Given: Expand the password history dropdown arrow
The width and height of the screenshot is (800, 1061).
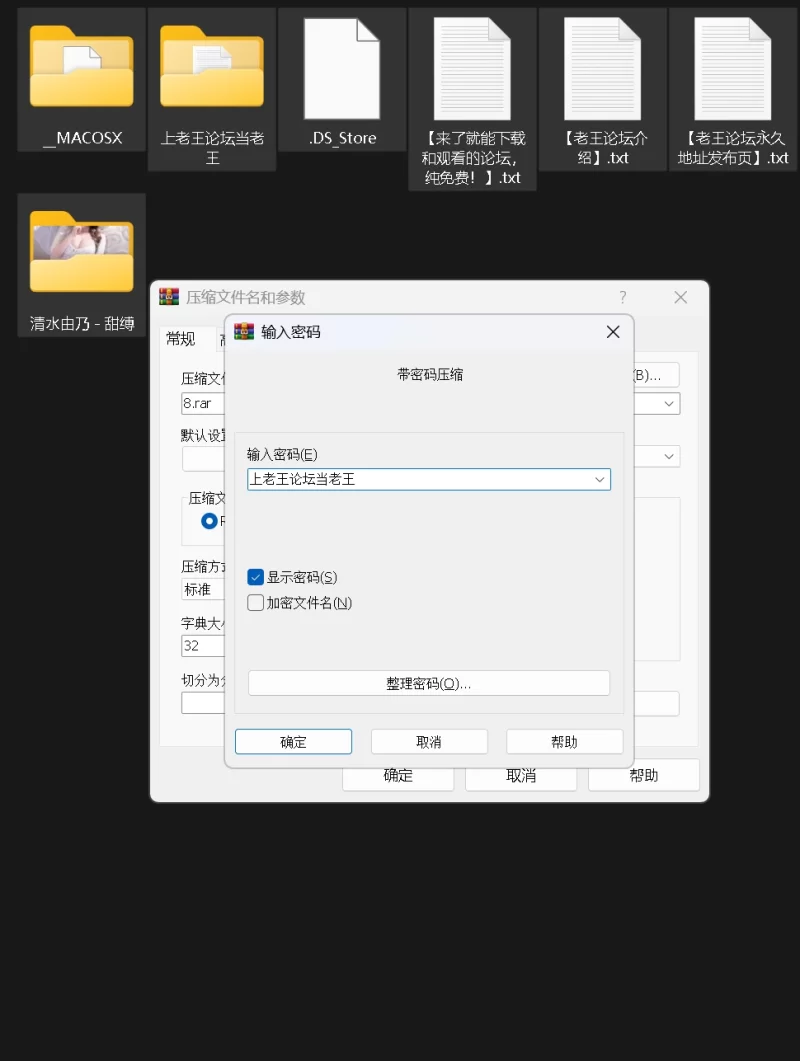Looking at the screenshot, I should click(x=600, y=480).
